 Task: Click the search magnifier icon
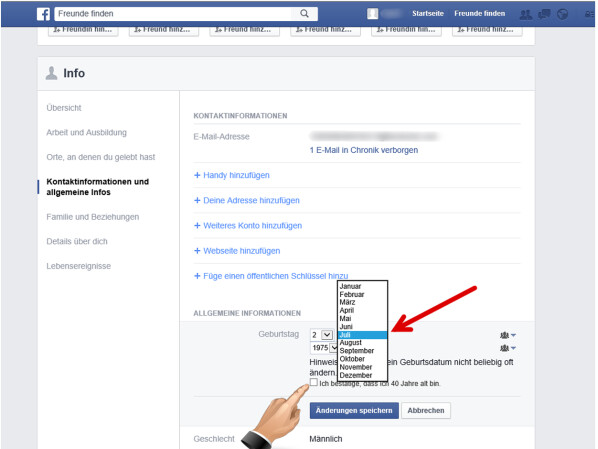point(304,14)
